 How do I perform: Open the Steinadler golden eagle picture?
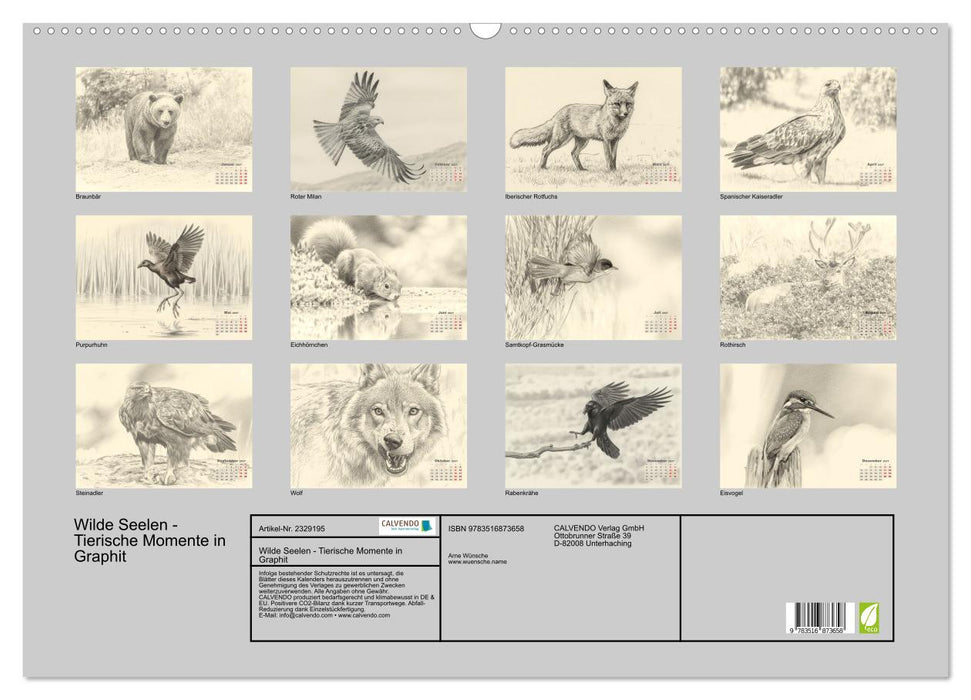tap(163, 426)
